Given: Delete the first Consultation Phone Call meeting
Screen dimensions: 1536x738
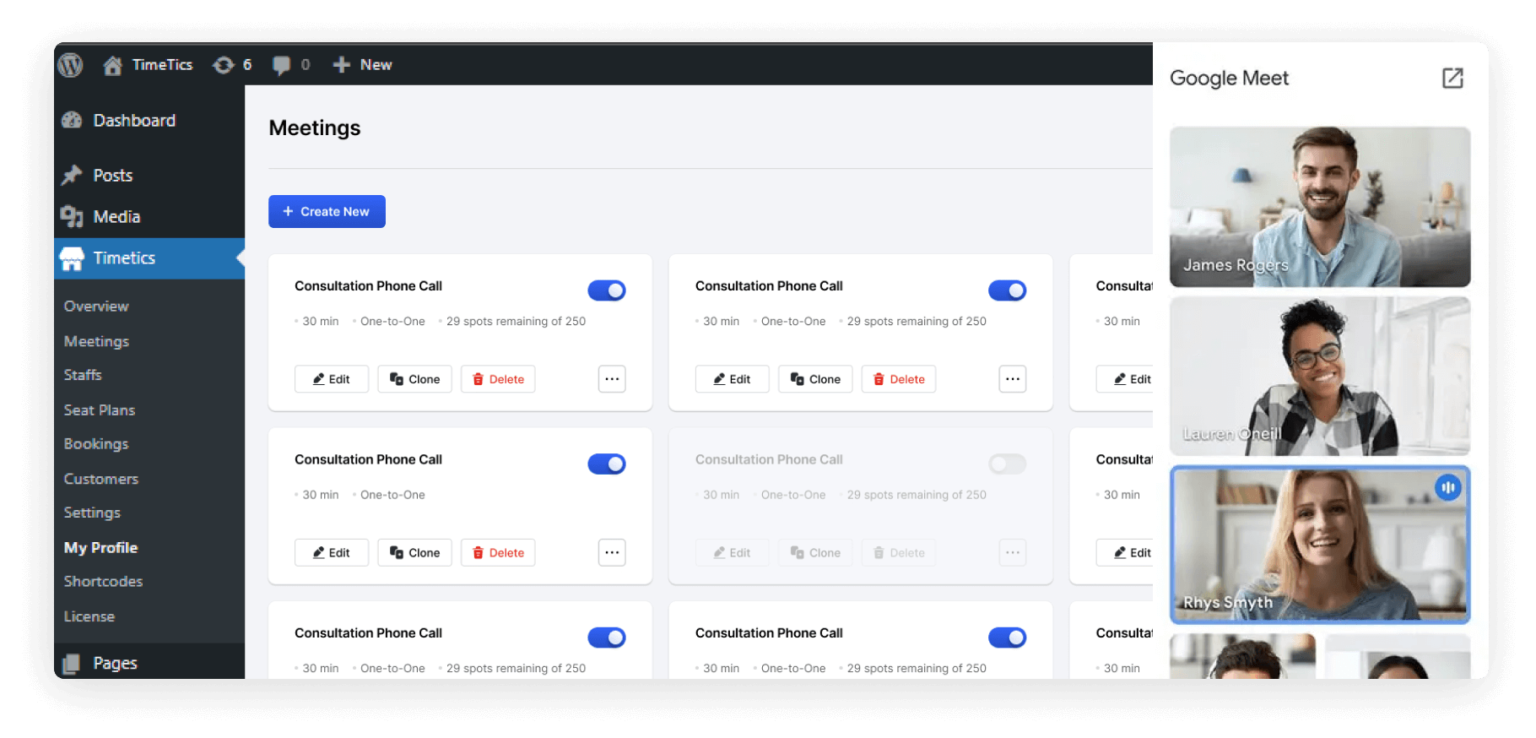Looking at the screenshot, I should click(497, 378).
